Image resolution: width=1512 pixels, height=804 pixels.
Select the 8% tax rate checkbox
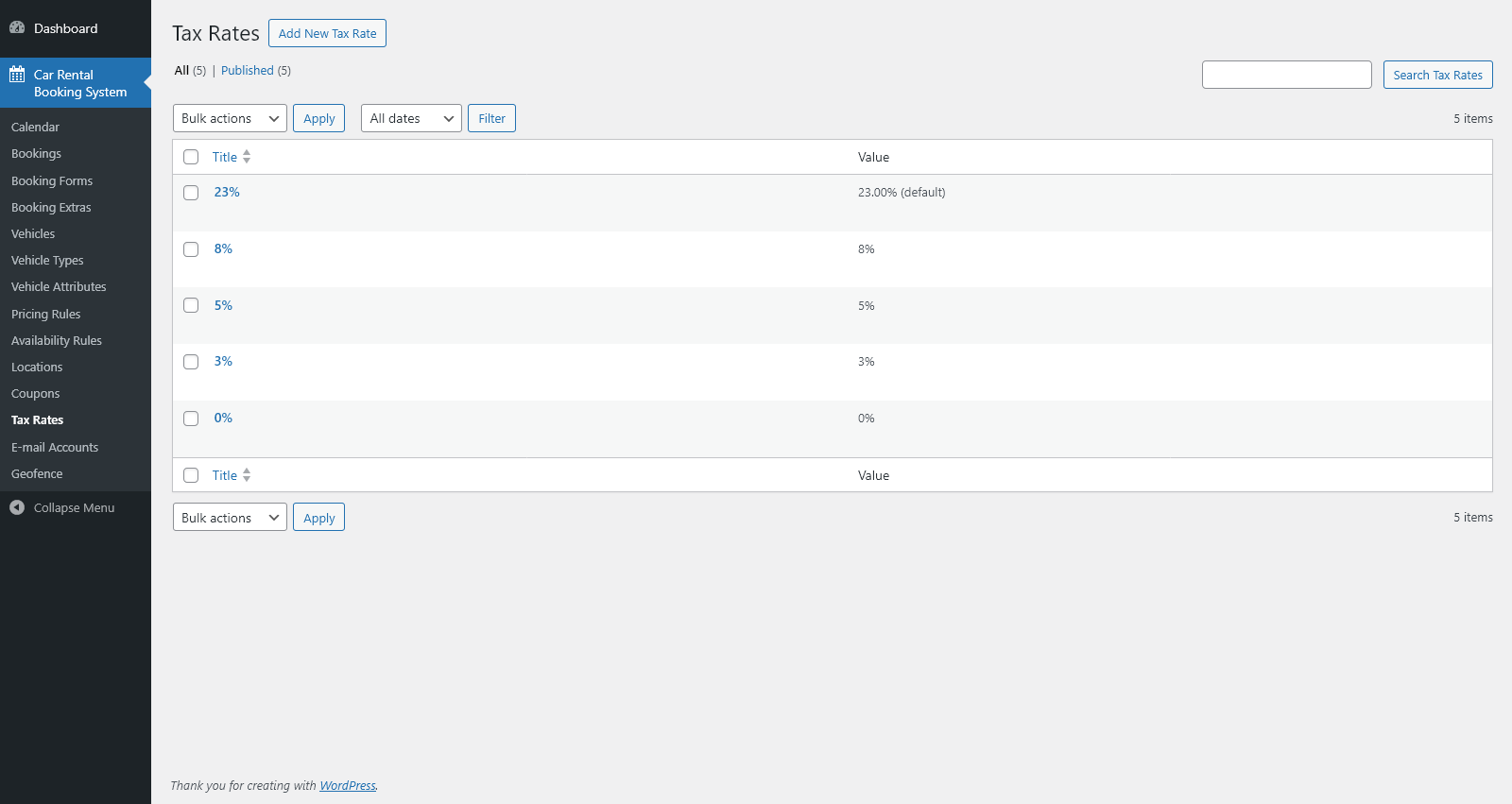pos(191,249)
